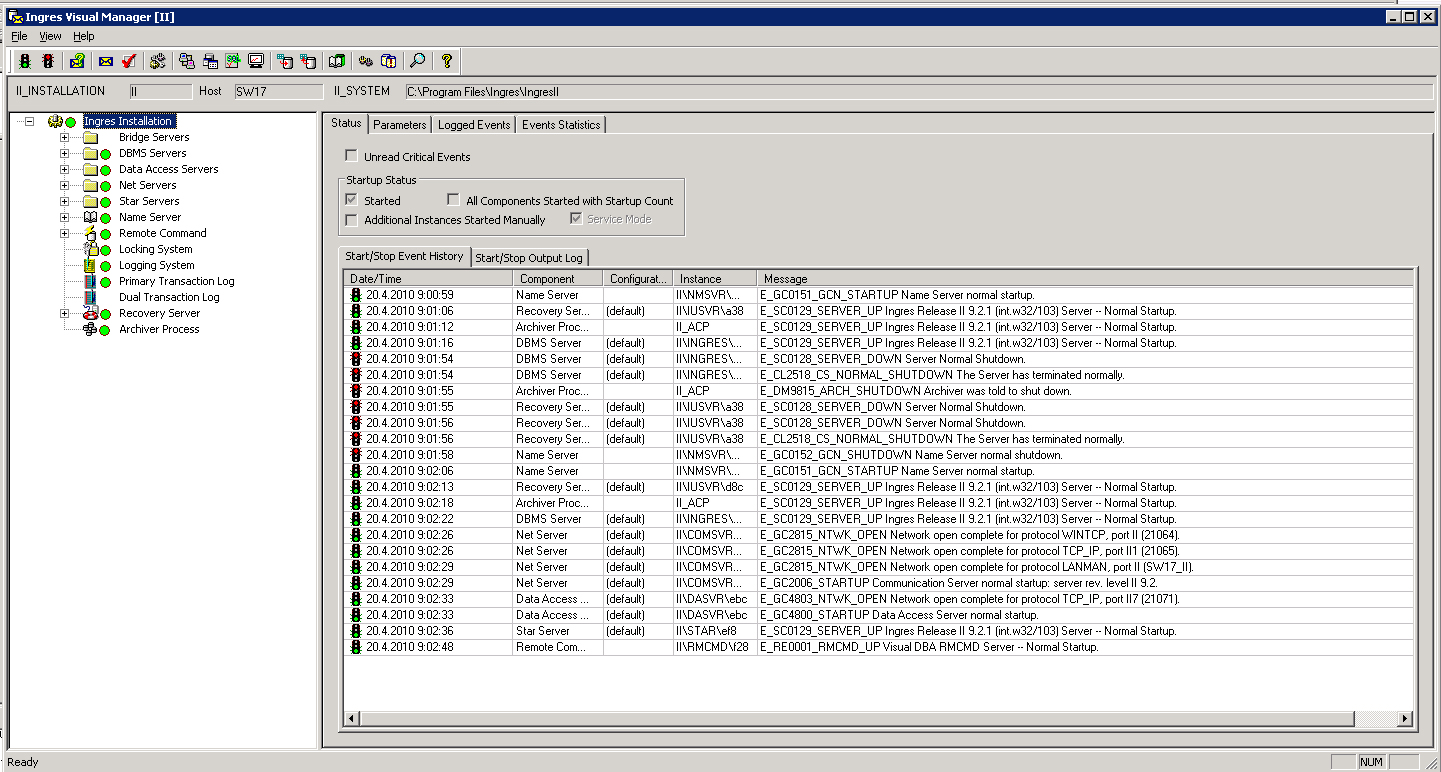Image resolution: width=1441 pixels, height=772 pixels.
Task: Check Additional Instances Started Manually
Action: [x=351, y=219]
